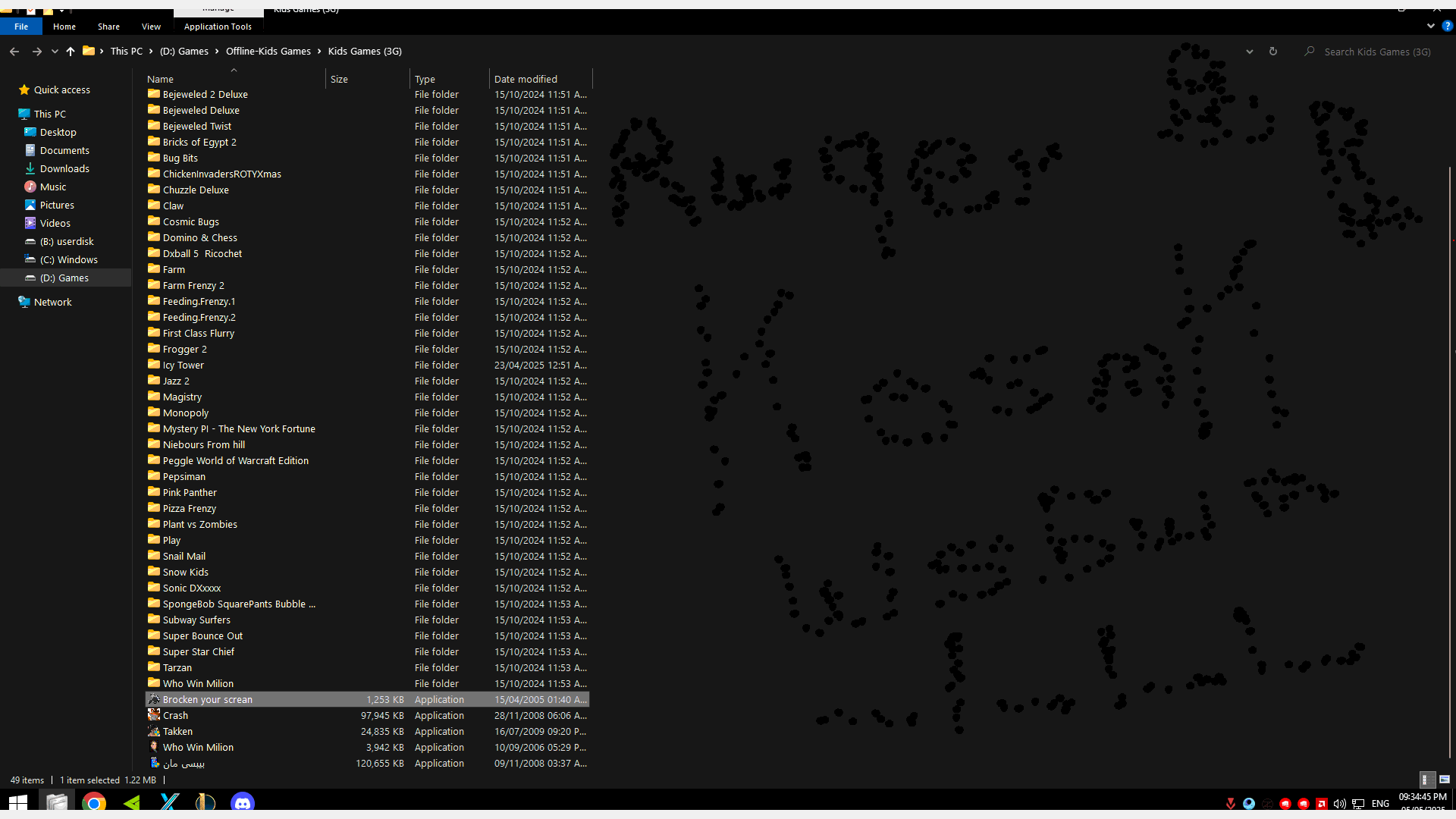Screen dimensions: 1456x819
Task: Open the address bar history dropdown
Action: 1249,52
